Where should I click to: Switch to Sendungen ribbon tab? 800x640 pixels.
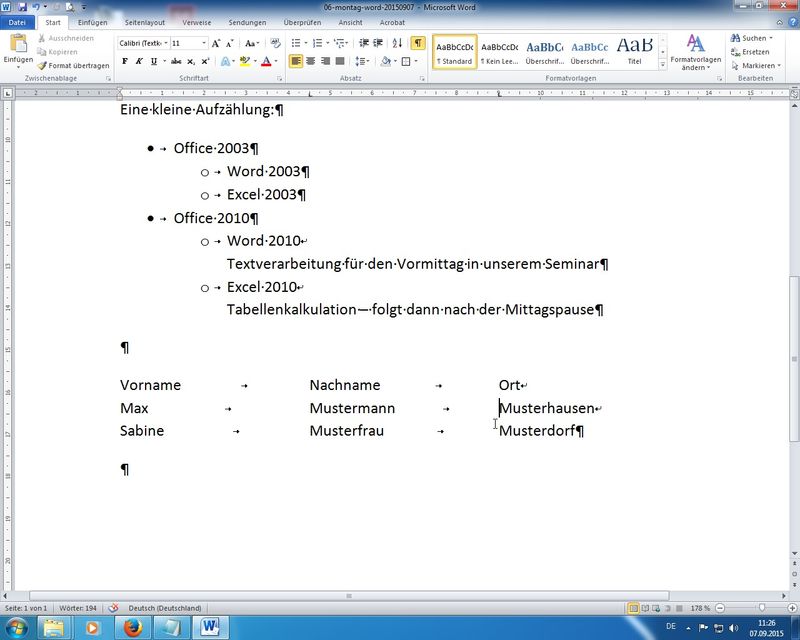[x=247, y=22]
